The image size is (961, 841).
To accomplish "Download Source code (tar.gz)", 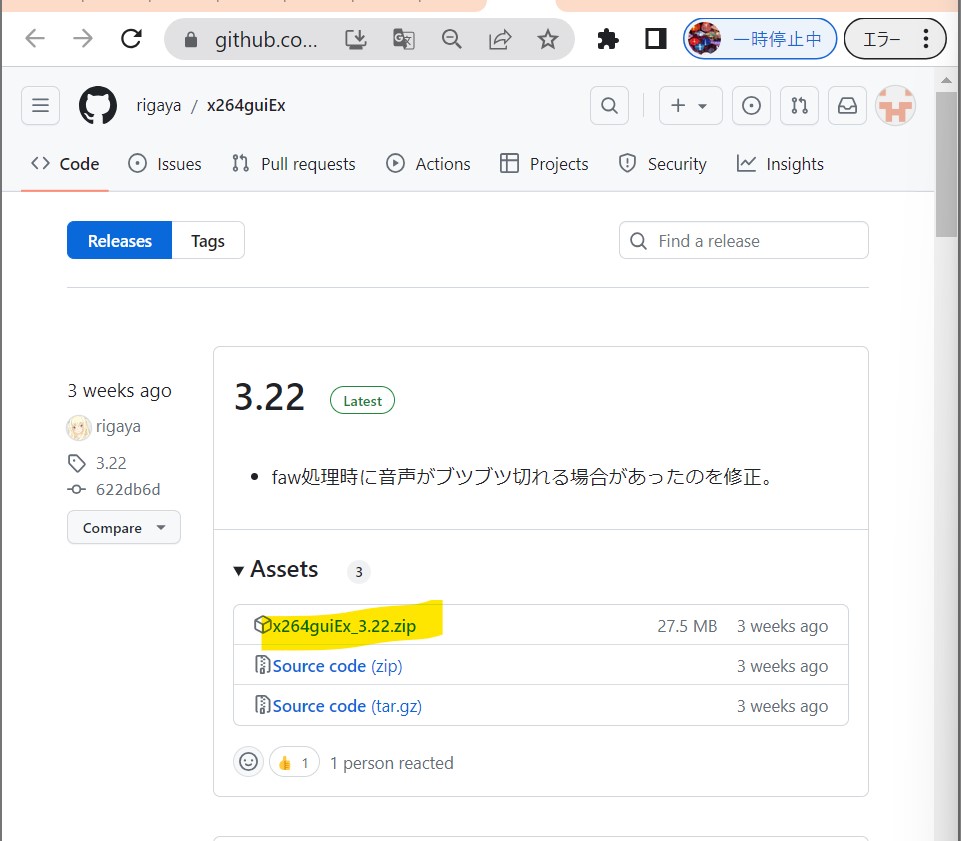I will click(x=347, y=706).
